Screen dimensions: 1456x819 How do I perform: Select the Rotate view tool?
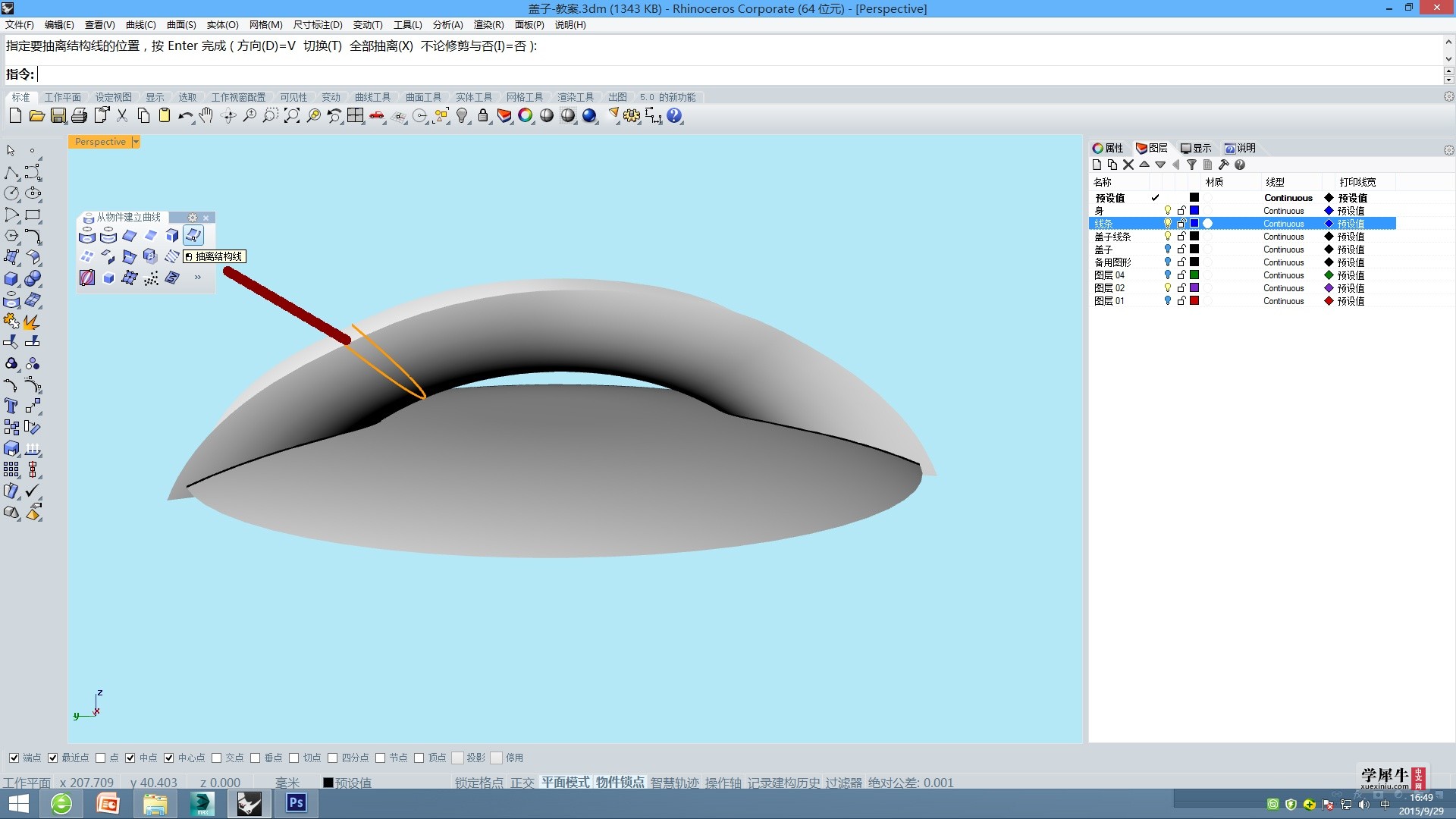coord(228,115)
